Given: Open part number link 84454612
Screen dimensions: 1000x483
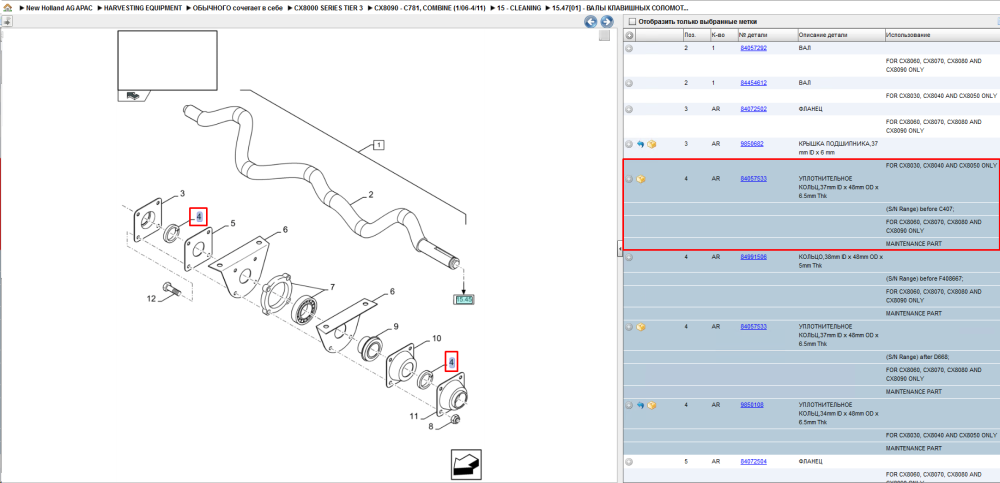Looking at the screenshot, I should point(753,83).
